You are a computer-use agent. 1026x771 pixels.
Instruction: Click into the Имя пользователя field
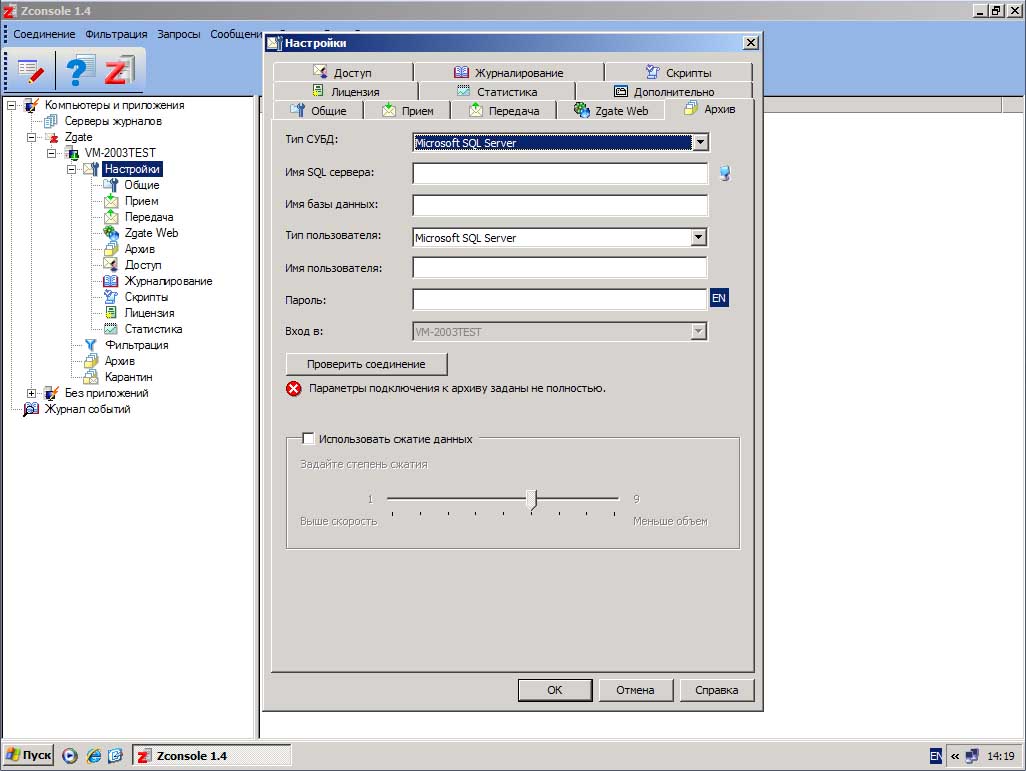point(560,268)
